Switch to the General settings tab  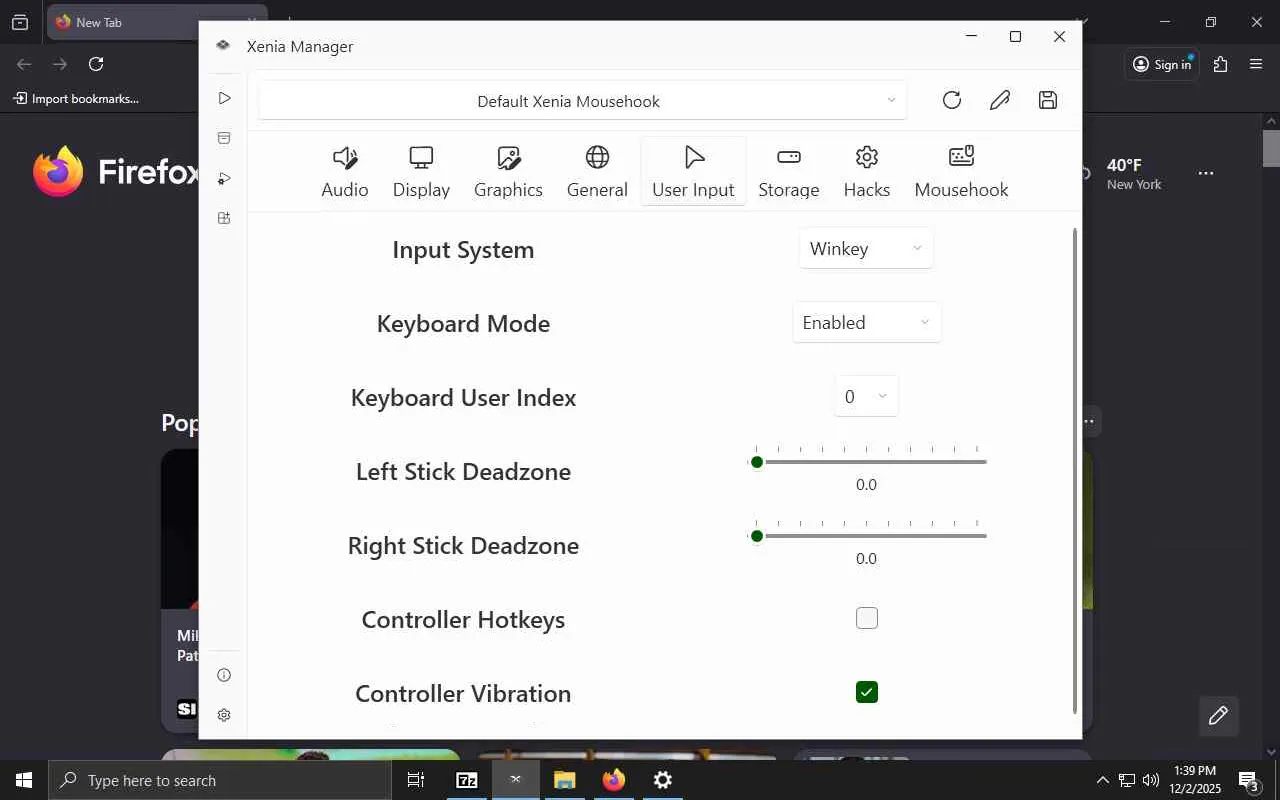[597, 172]
